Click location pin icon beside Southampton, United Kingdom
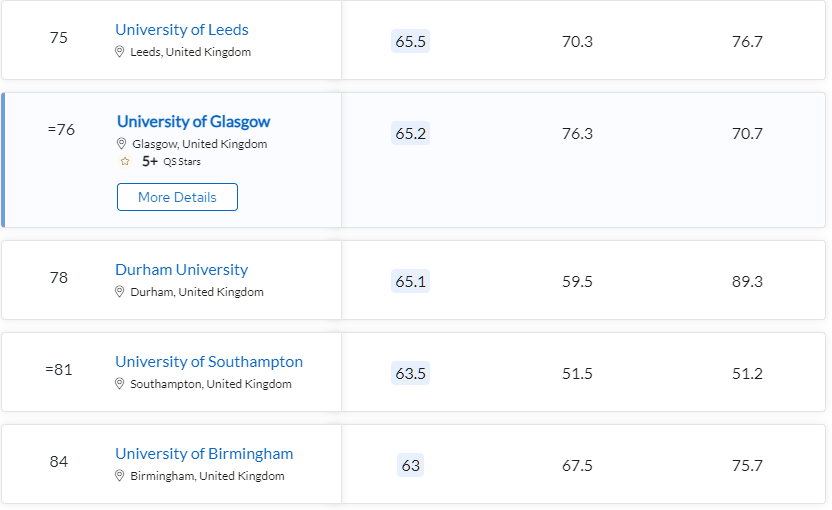This screenshot has width=832, height=510. click(x=120, y=384)
